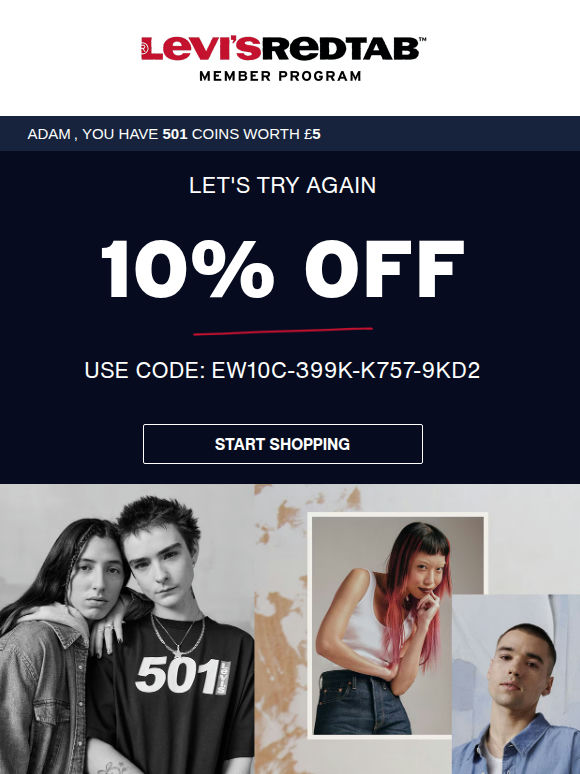Image resolution: width=580 pixels, height=774 pixels.
Task: Click the START SHOPPING button
Action: click(283, 444)
